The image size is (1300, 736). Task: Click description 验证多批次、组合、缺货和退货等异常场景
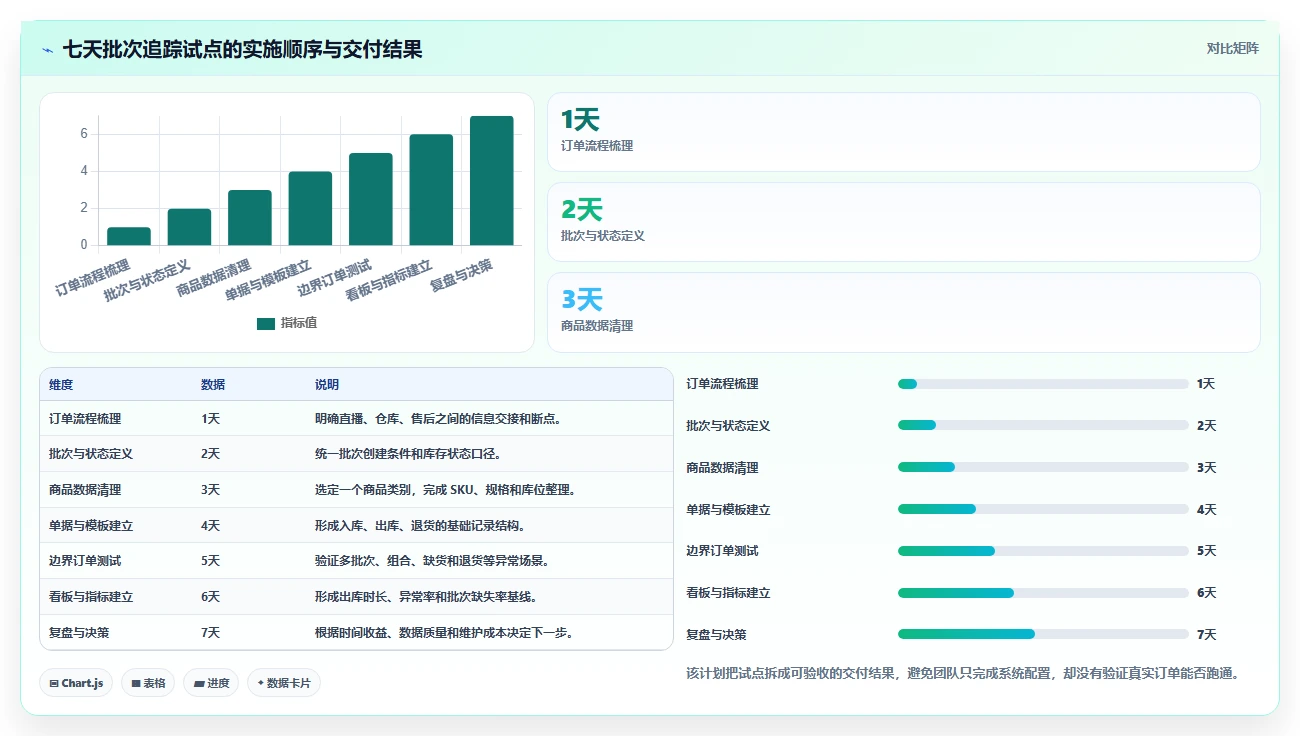tap(434, 561)
